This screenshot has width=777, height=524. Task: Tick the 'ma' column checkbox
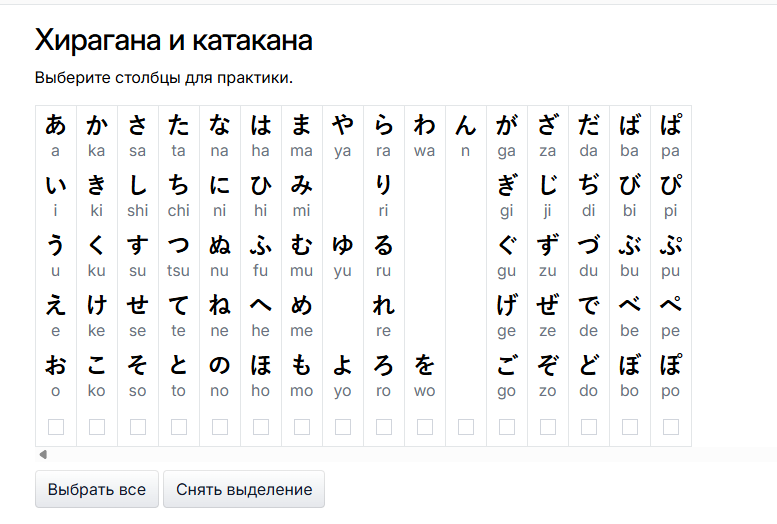(302, 427)
